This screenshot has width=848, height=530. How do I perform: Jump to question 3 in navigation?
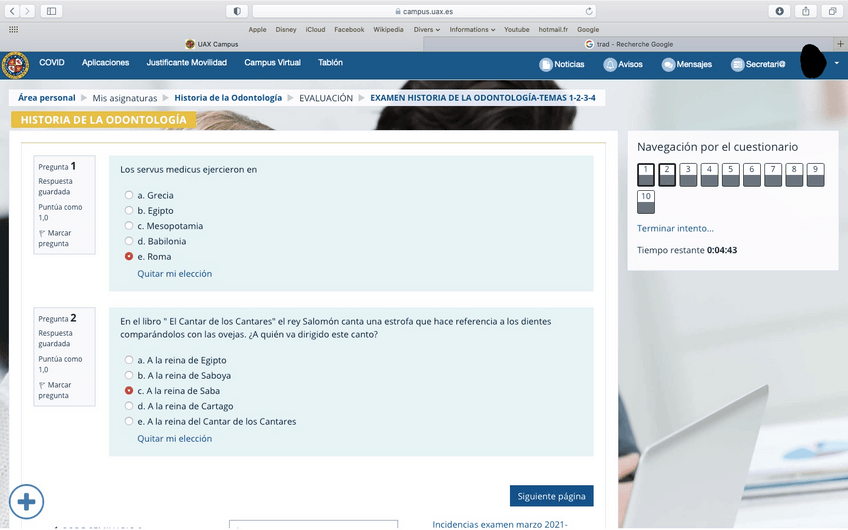point(688,175)
